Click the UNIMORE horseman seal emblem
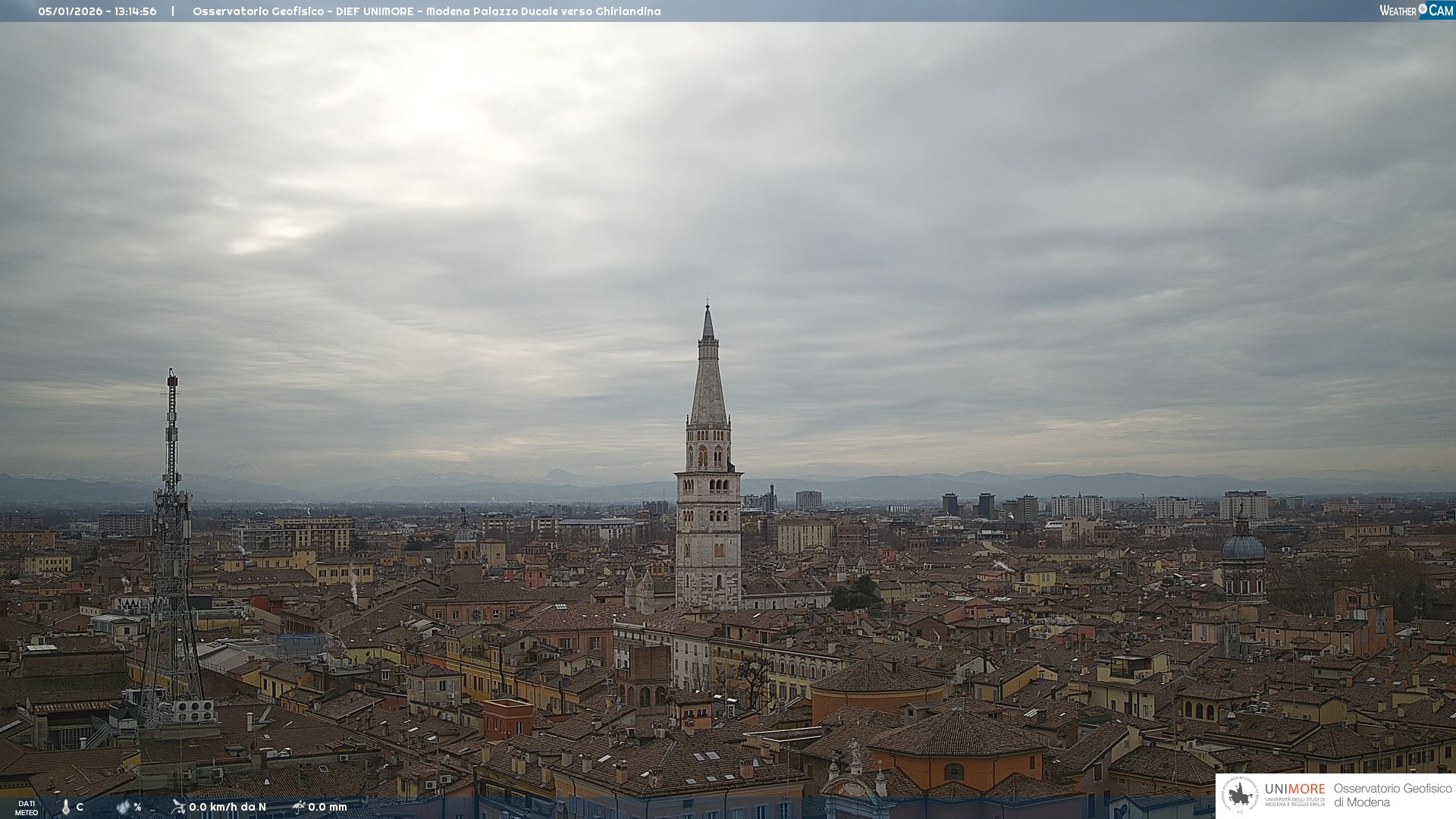This screenshot has height=819, width=1456. (x=1241, y=795)
